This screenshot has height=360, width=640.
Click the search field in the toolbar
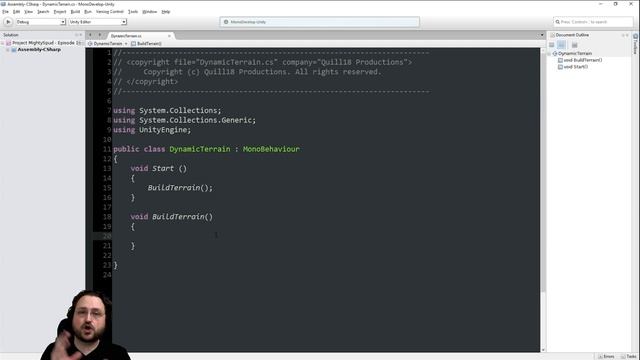coord(593,22)
